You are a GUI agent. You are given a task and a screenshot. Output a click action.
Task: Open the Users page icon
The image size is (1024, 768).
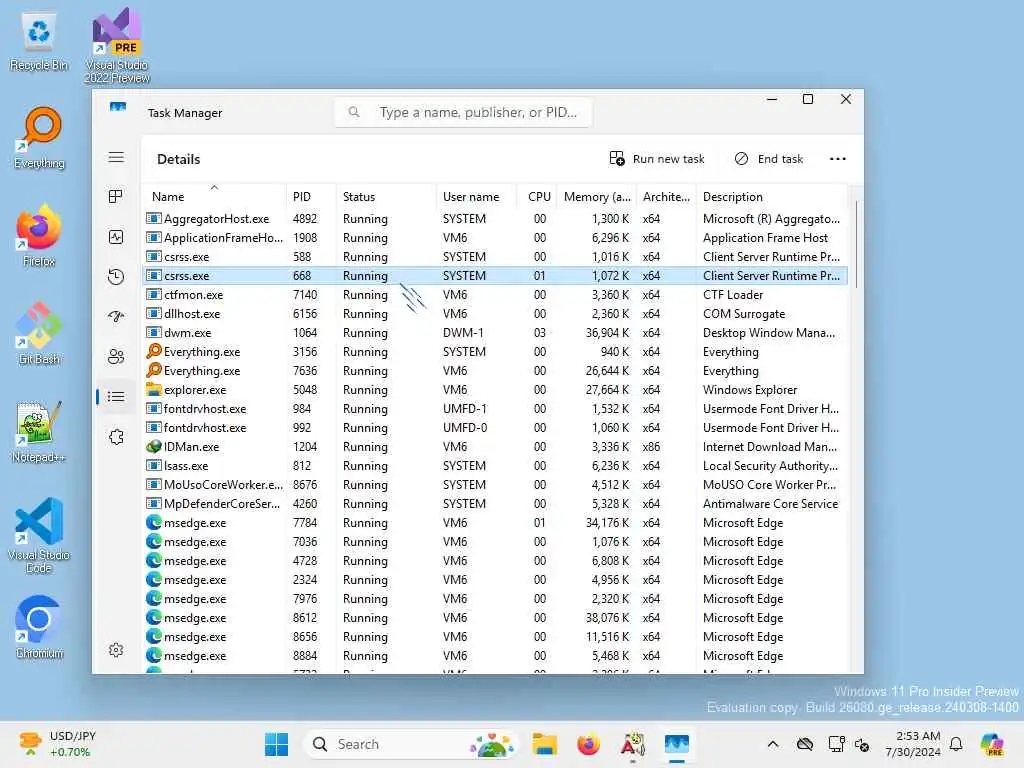(x=116, y=357)
